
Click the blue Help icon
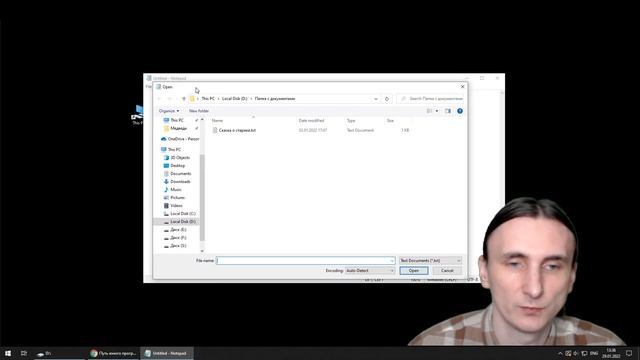460,111
